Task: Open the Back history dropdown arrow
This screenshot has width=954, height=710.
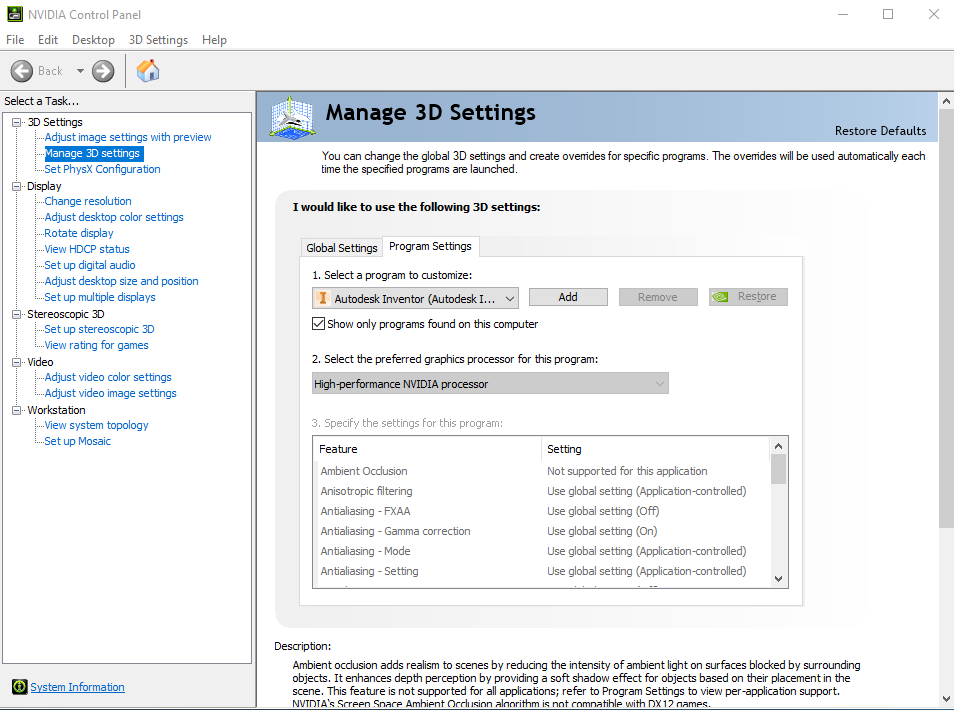Action: pos(80,71)
